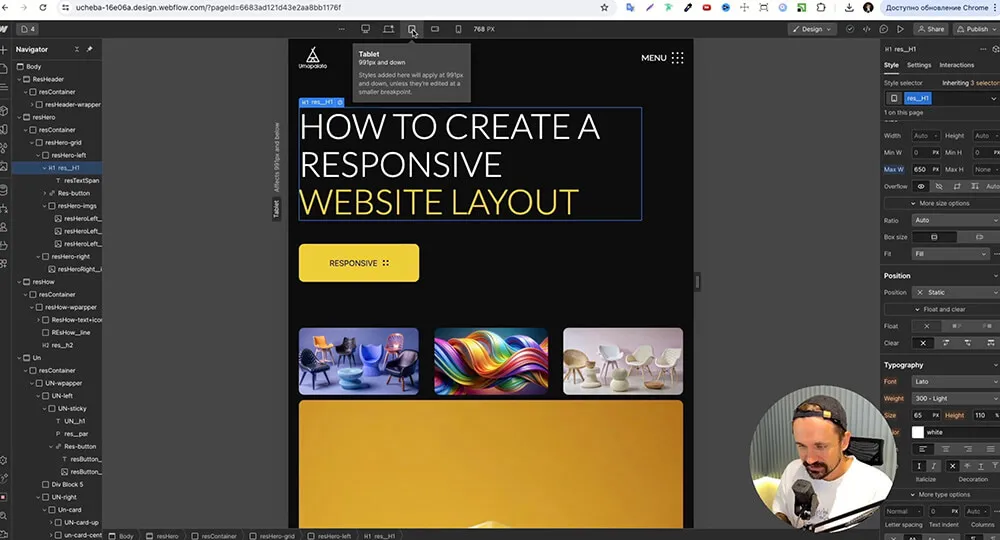The image size is (1000, 540).
Task: Click the yellow RESPONSIVE button on canvas
Action: pos(359,263)
